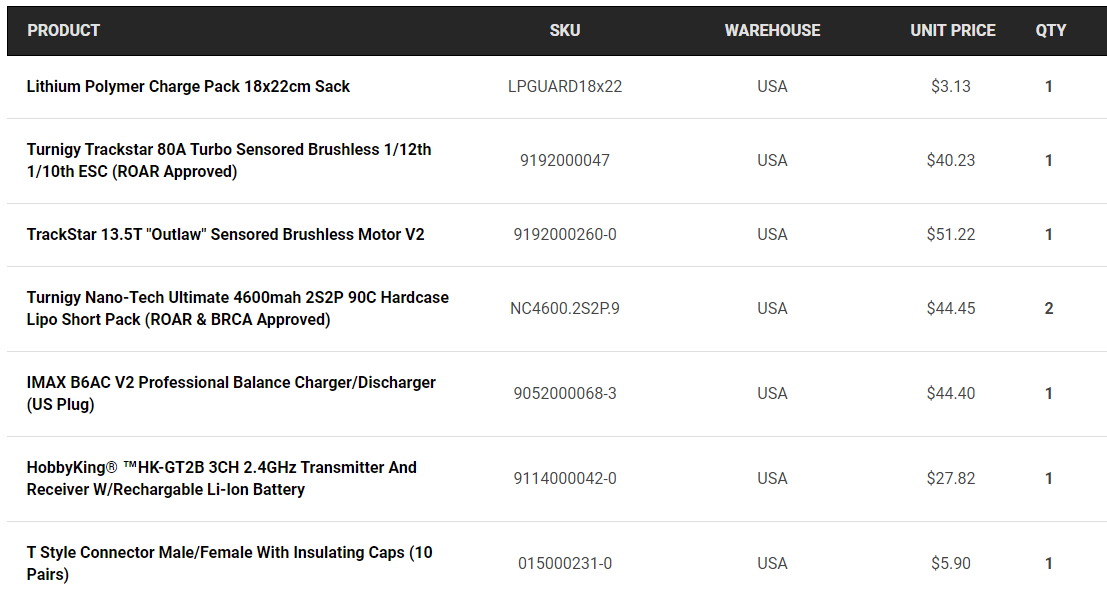Open T Style Connector Male/Female product
1107x604 pixels.
point(229,563)
